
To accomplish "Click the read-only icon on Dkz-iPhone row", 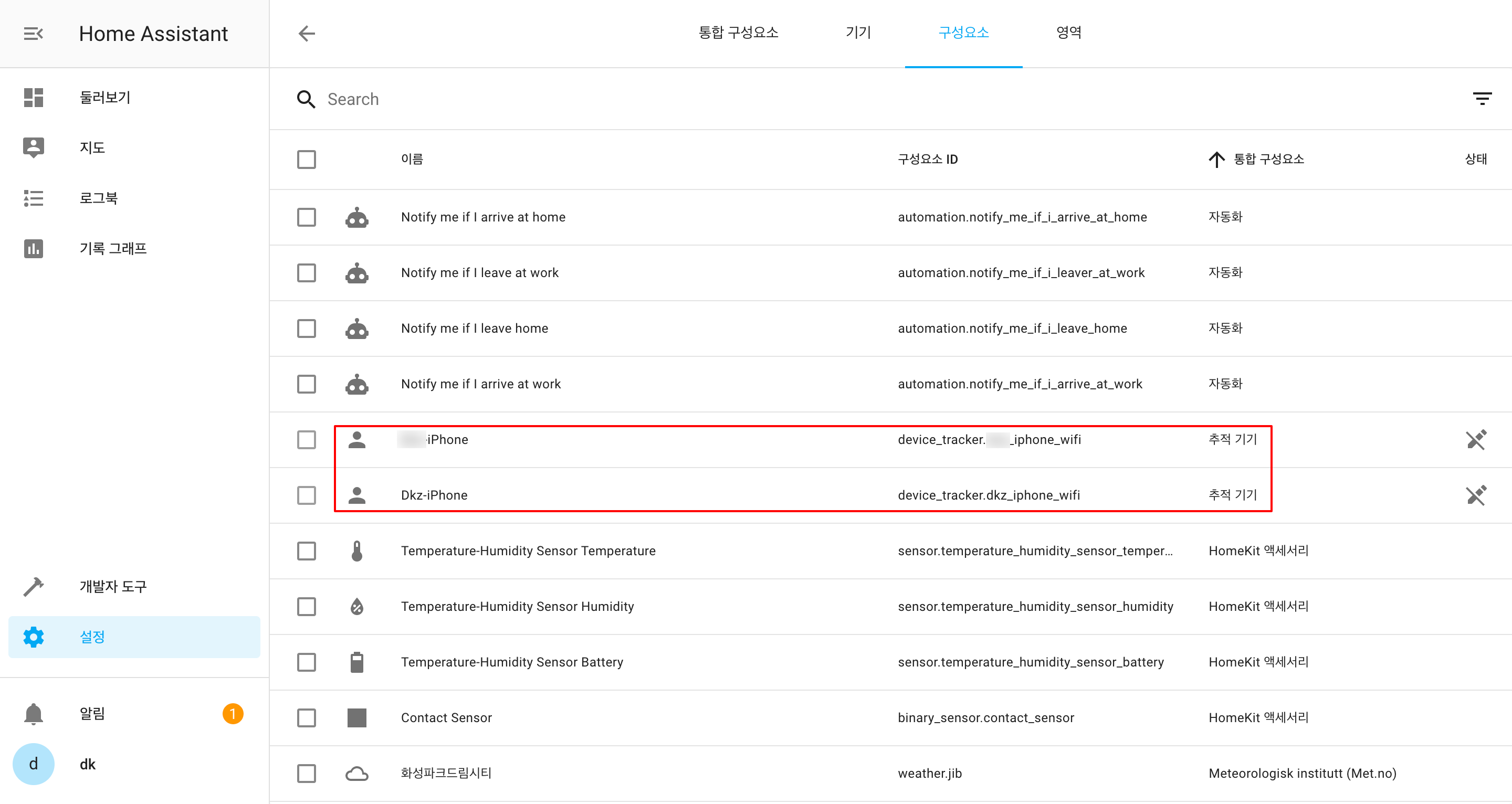I will [x=1476, y=495].
